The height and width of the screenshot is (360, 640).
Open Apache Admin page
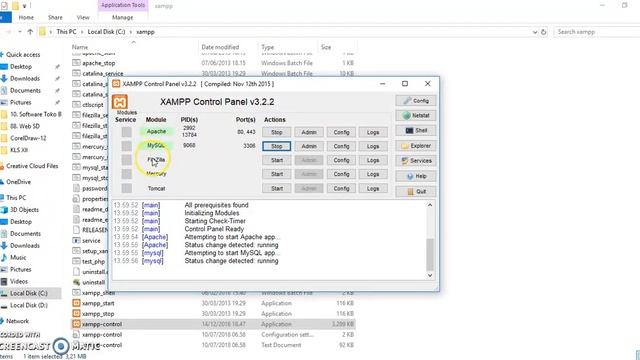pos(309,132)
